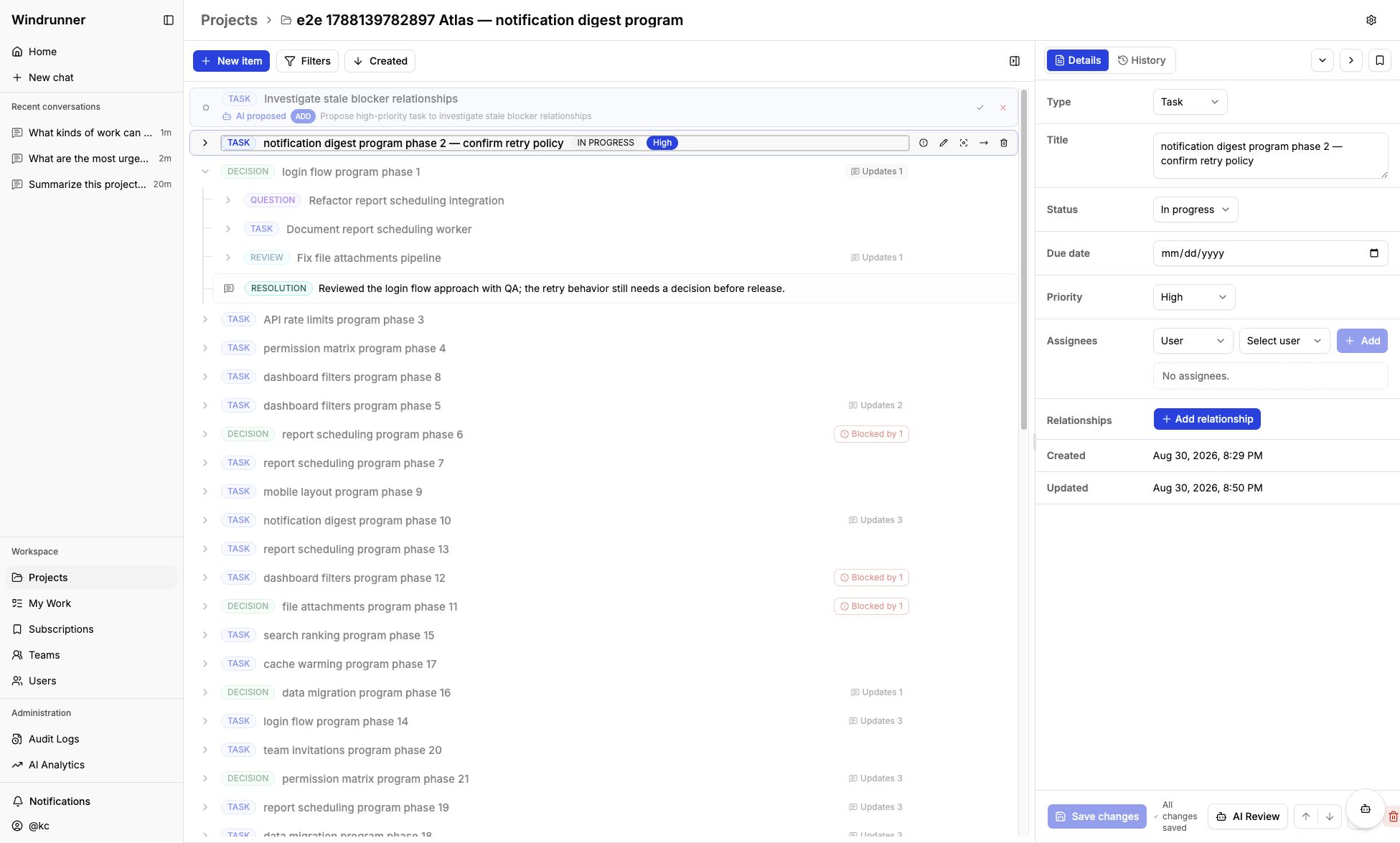Viewport: 1400px width, 843px height.
Task: Click the 'Blocked by 1' badge on report scheduling phase 6
Action: [871, 434]
